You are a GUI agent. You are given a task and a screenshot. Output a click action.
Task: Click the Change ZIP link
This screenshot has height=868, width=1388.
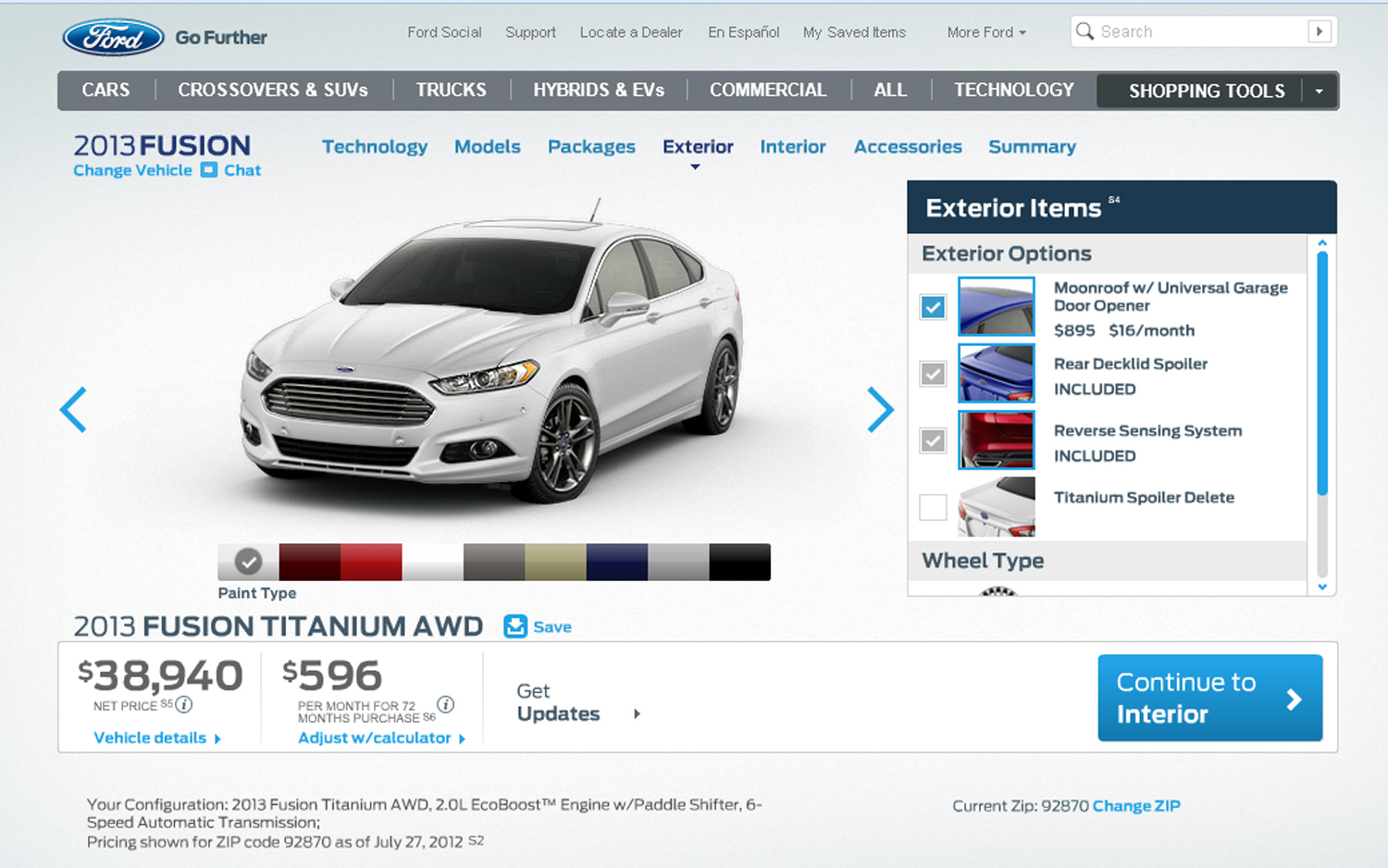pyautogui.click(x=1136, y=806)
